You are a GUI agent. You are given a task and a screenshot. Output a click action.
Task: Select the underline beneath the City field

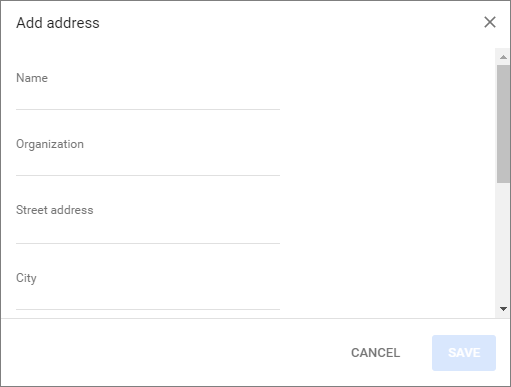point(148,309)
